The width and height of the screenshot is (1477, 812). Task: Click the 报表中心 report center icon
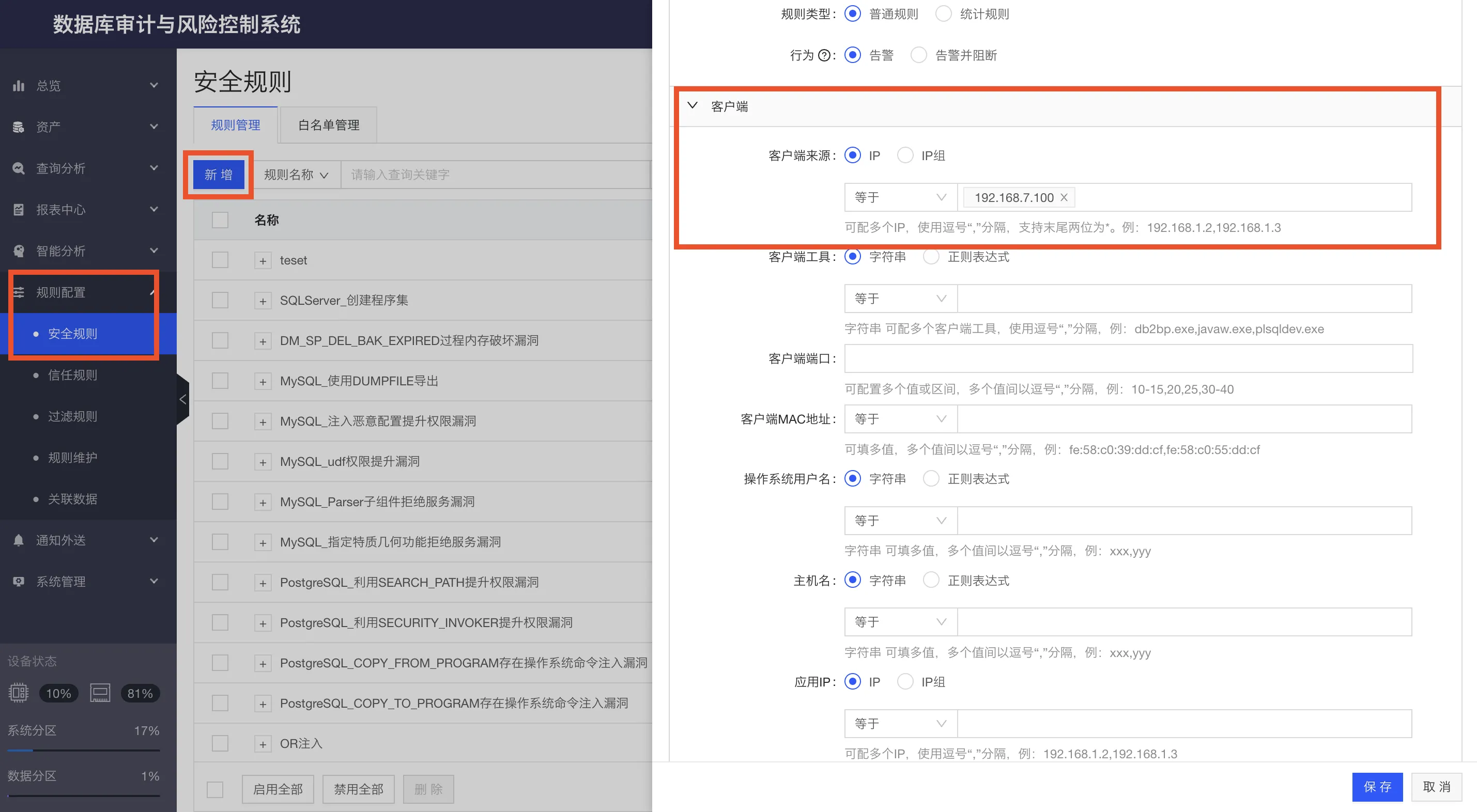click(19, 210)
